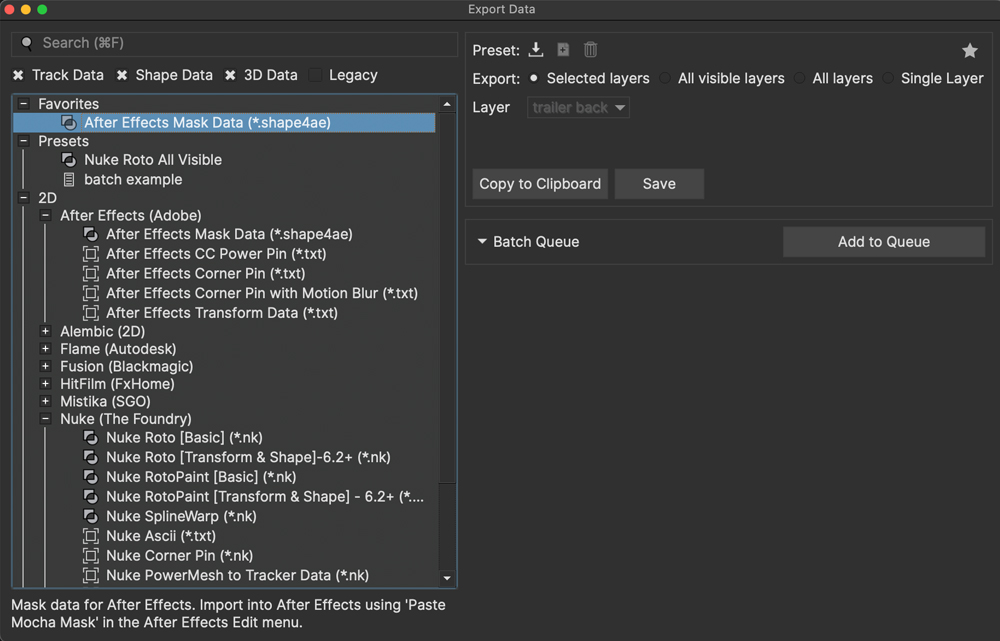This screenshot has width=1000, height=641.
Task: Click shape icon of 2D After Effects Mask Data
Action: click(x=91, y=234)
